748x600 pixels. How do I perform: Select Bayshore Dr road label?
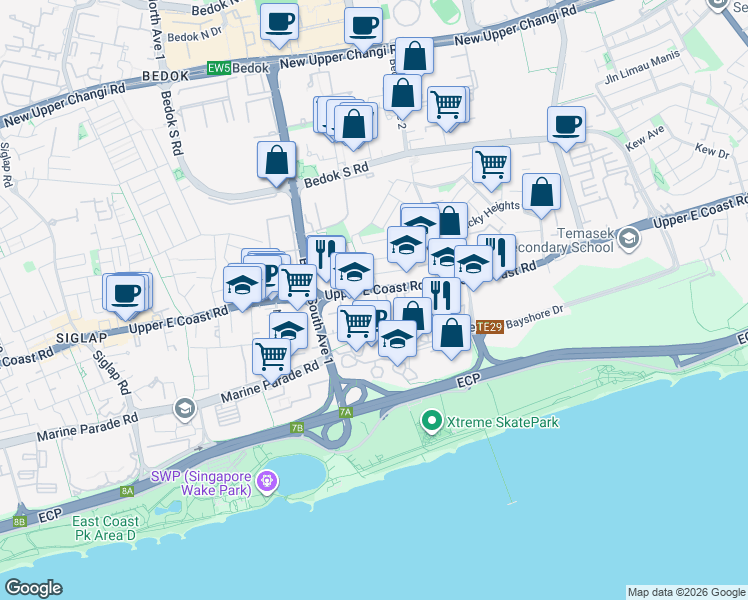(535, 317)
